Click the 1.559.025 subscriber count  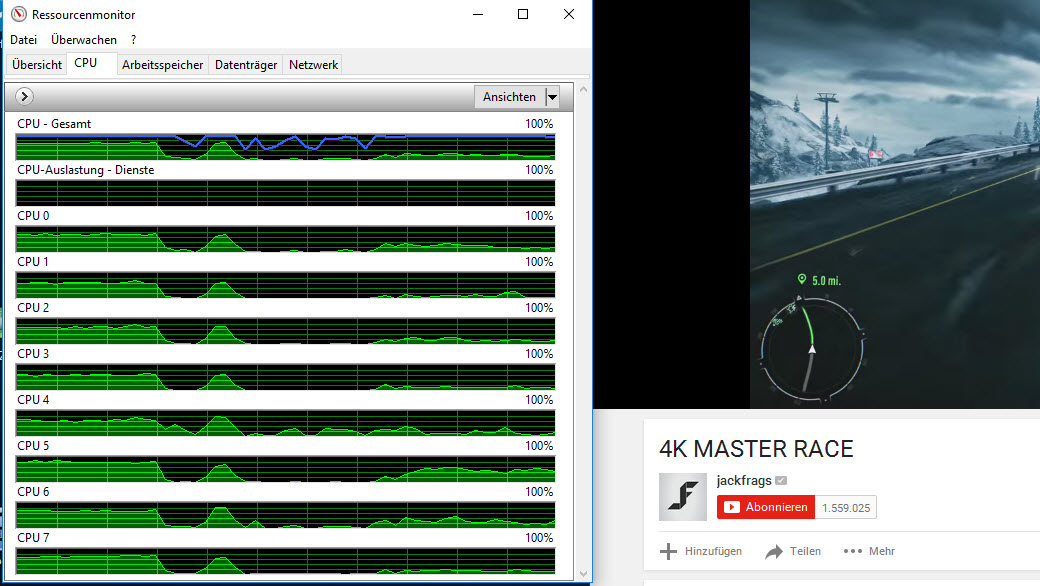(846, 508)
